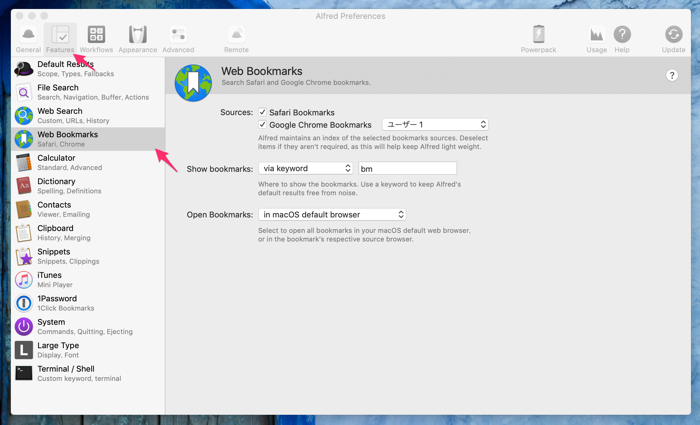Screen dimensions: 700x425
Task: Select the Advanced preferences icon
Action: coord(178,38)
